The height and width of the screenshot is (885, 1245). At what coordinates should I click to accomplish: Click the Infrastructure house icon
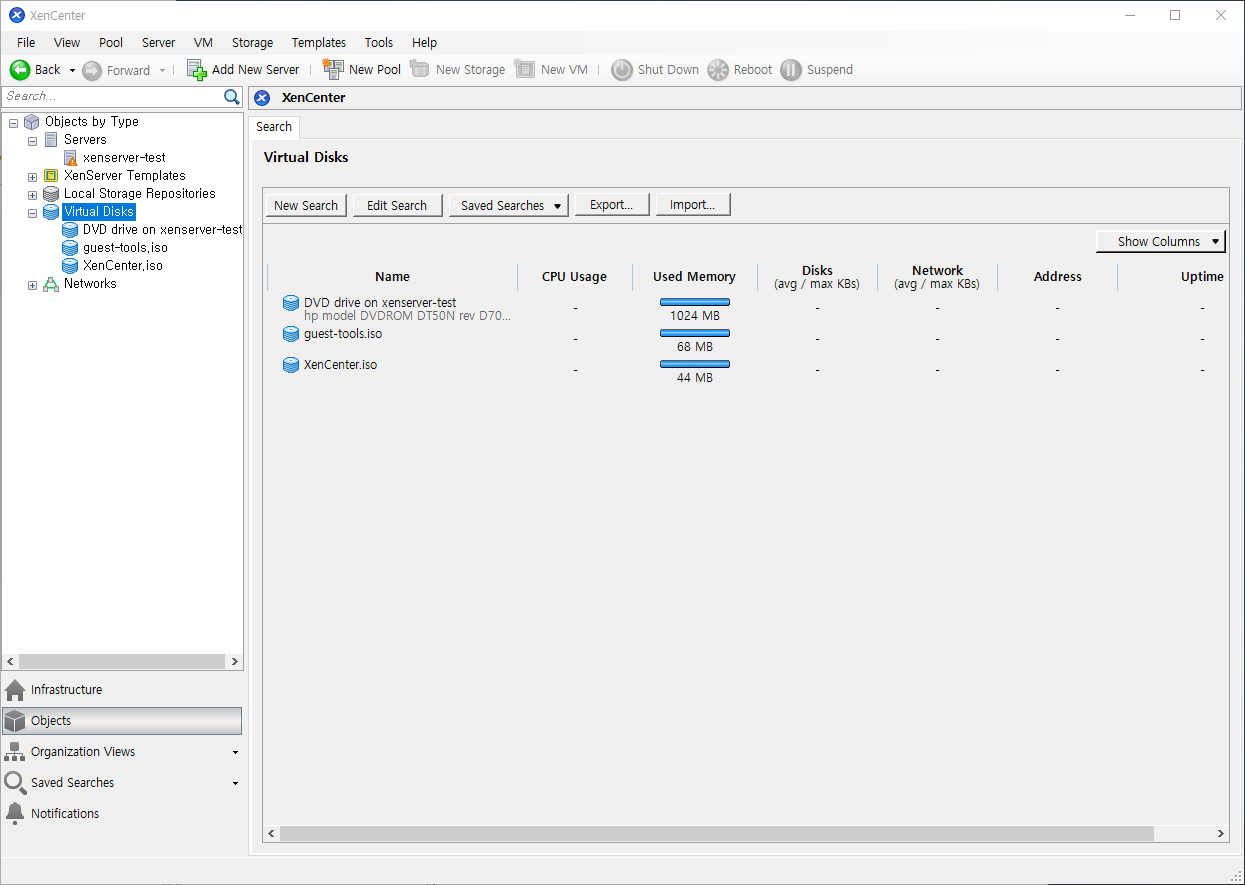pos(15,690)
